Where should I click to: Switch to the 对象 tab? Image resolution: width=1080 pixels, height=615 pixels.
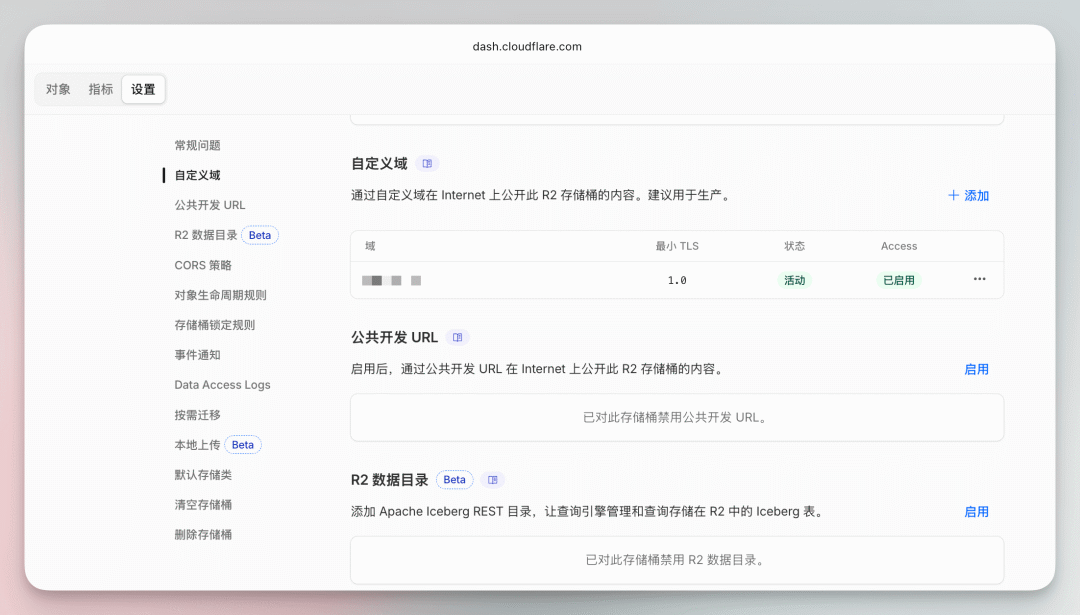[58, 90]
